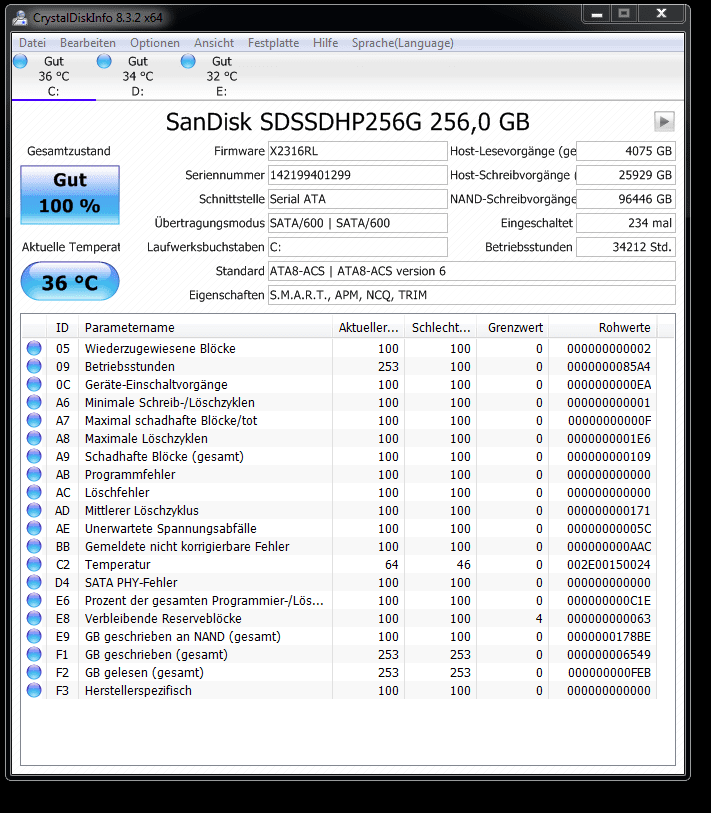711x813 pixels.
Task: Click the CrystalDiskInfo app icon in title bar
Action: click(20, 18)
